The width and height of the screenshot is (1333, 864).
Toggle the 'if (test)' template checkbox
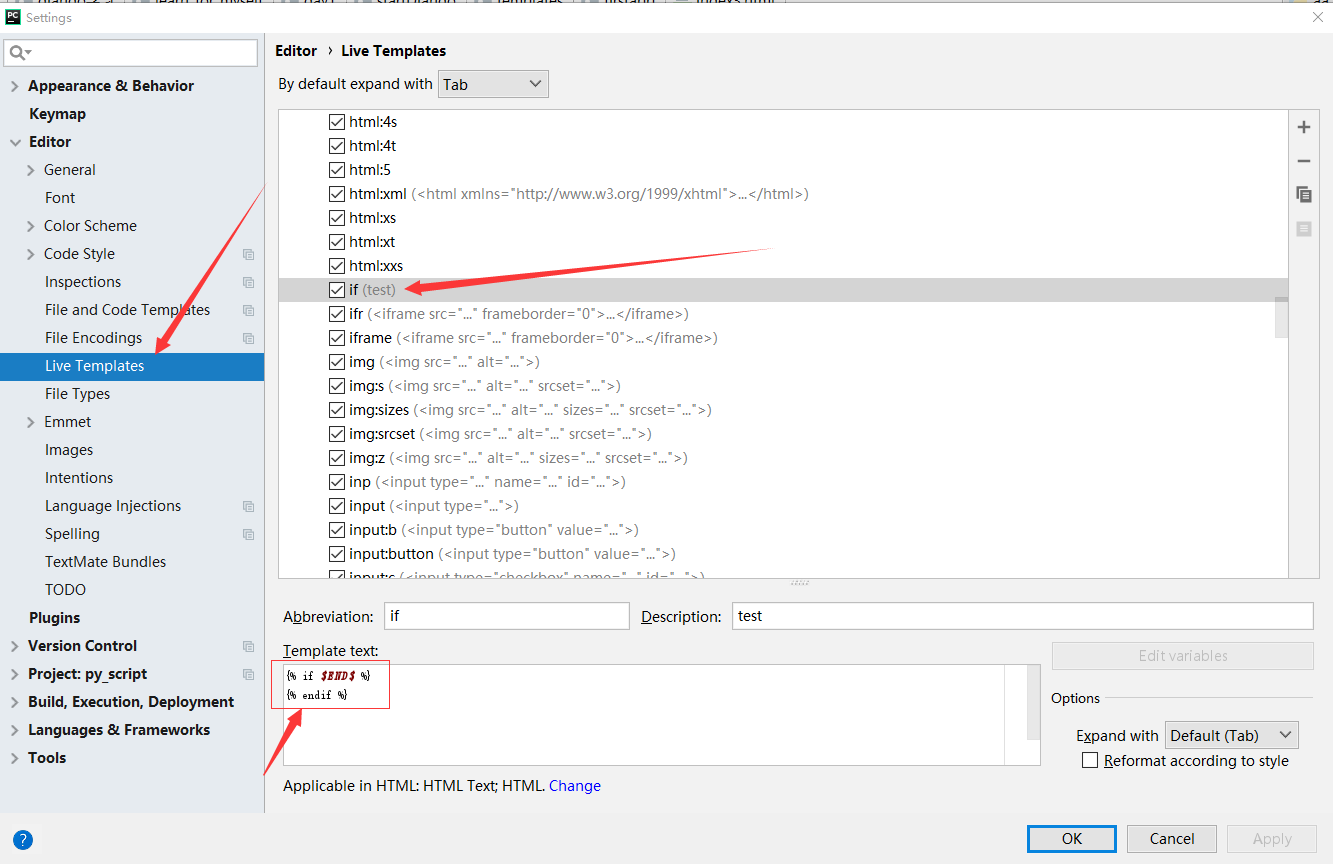click(337, 290)
